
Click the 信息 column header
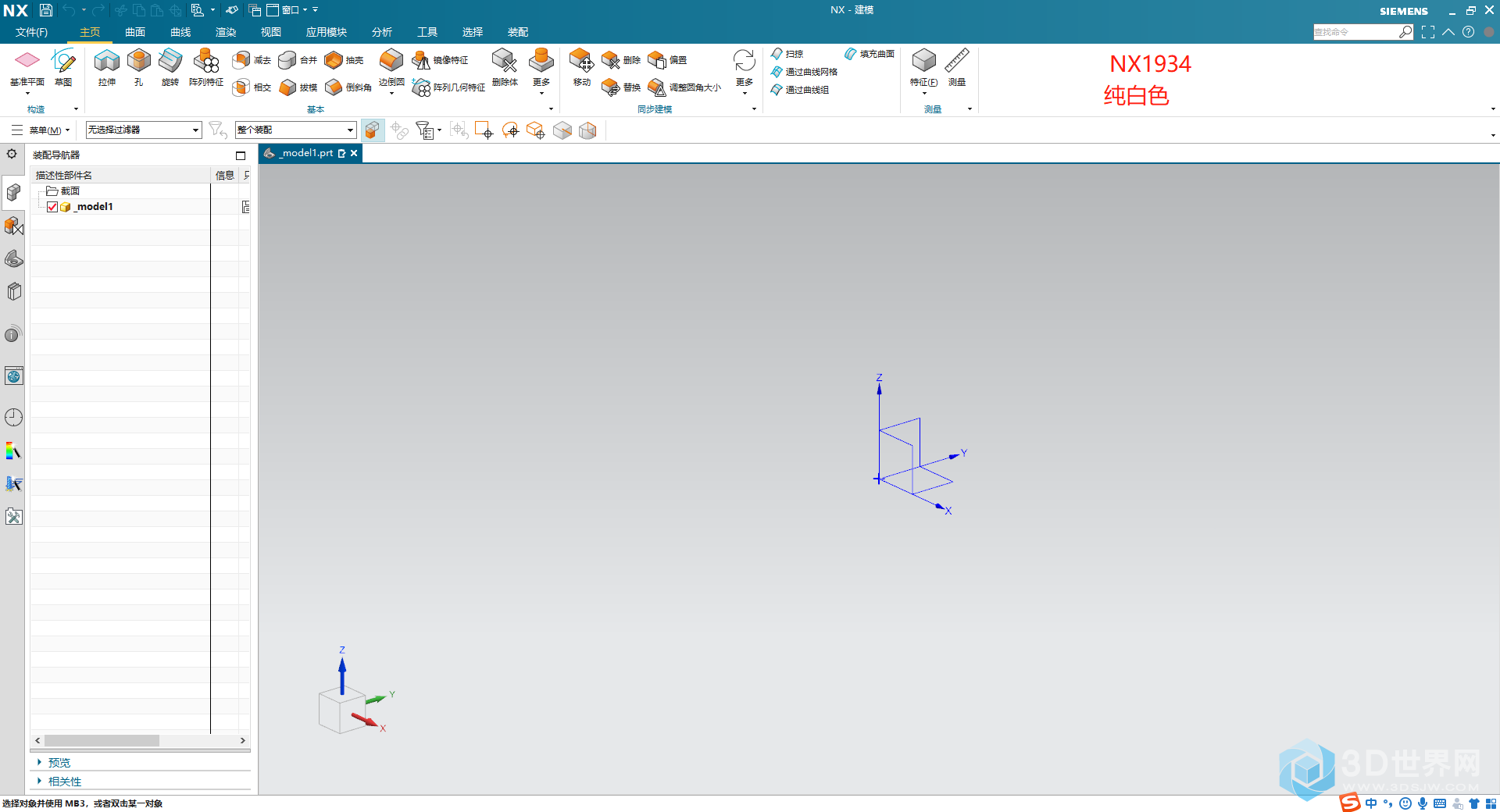coord(225,175)
